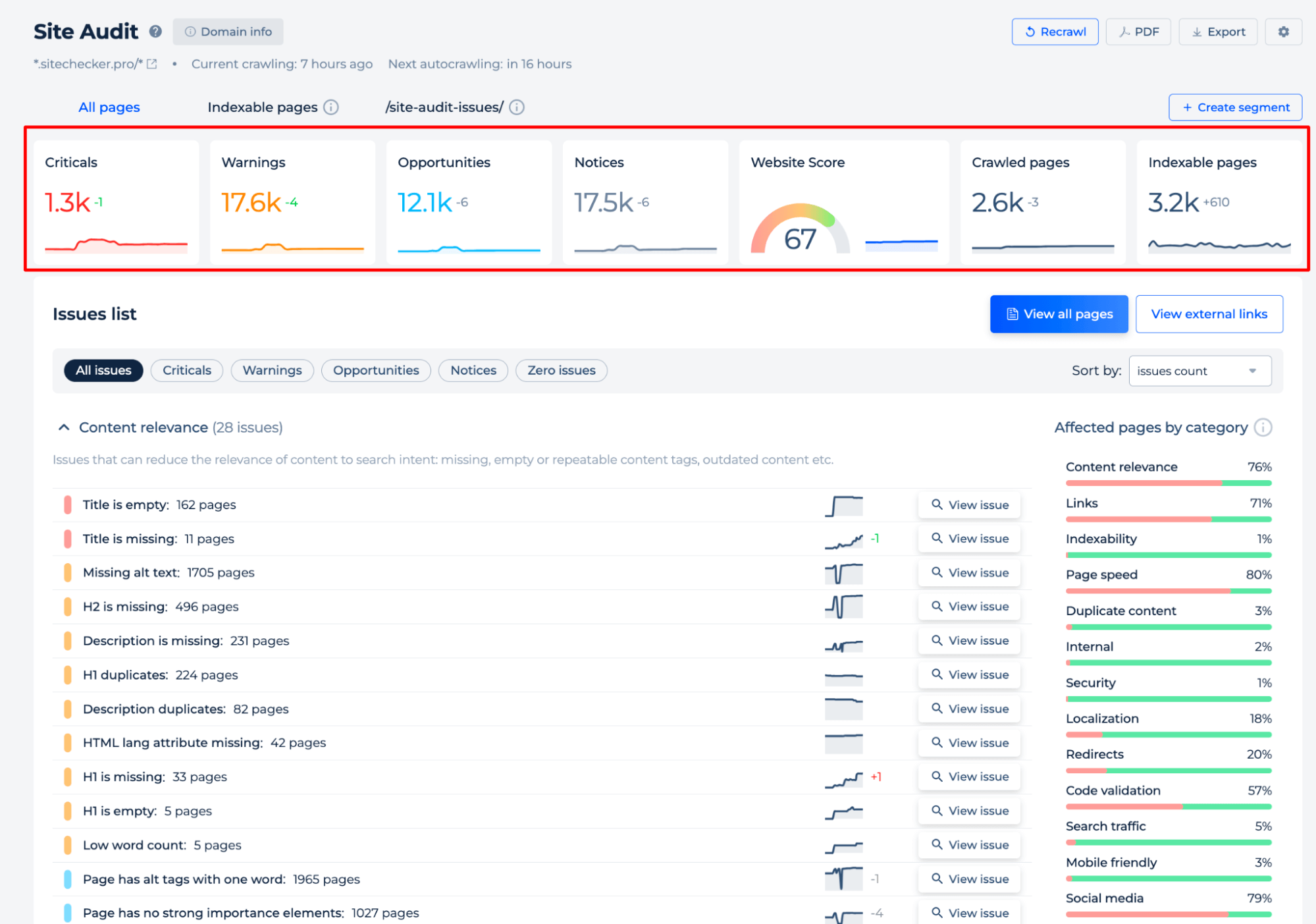Viewport: 1316px width, 924px height.
Task: Click the Localization category label
Action: pyautogui.click(x=1102, y=719)
